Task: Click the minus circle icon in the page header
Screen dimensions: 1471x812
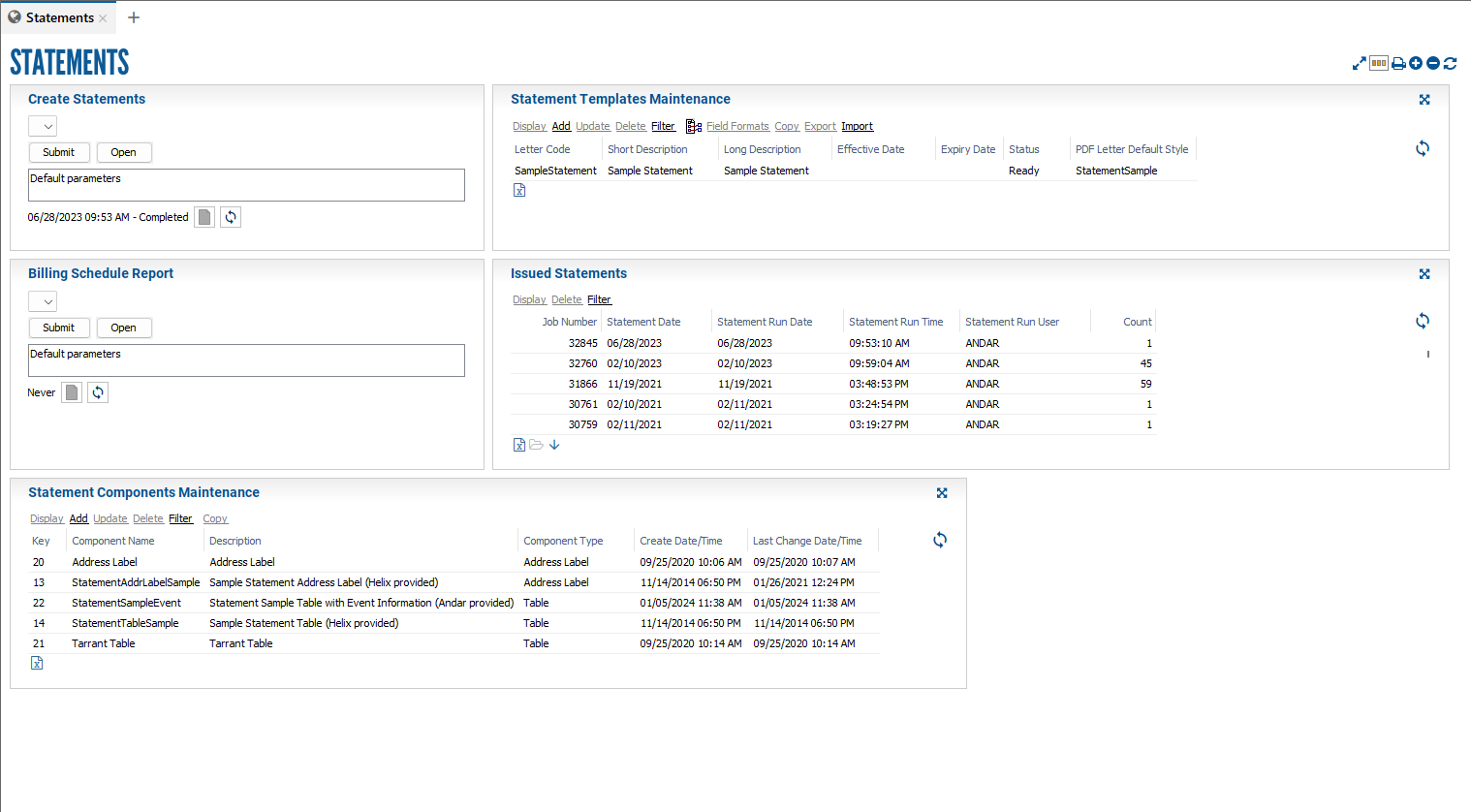Action: coord(1433,63)
